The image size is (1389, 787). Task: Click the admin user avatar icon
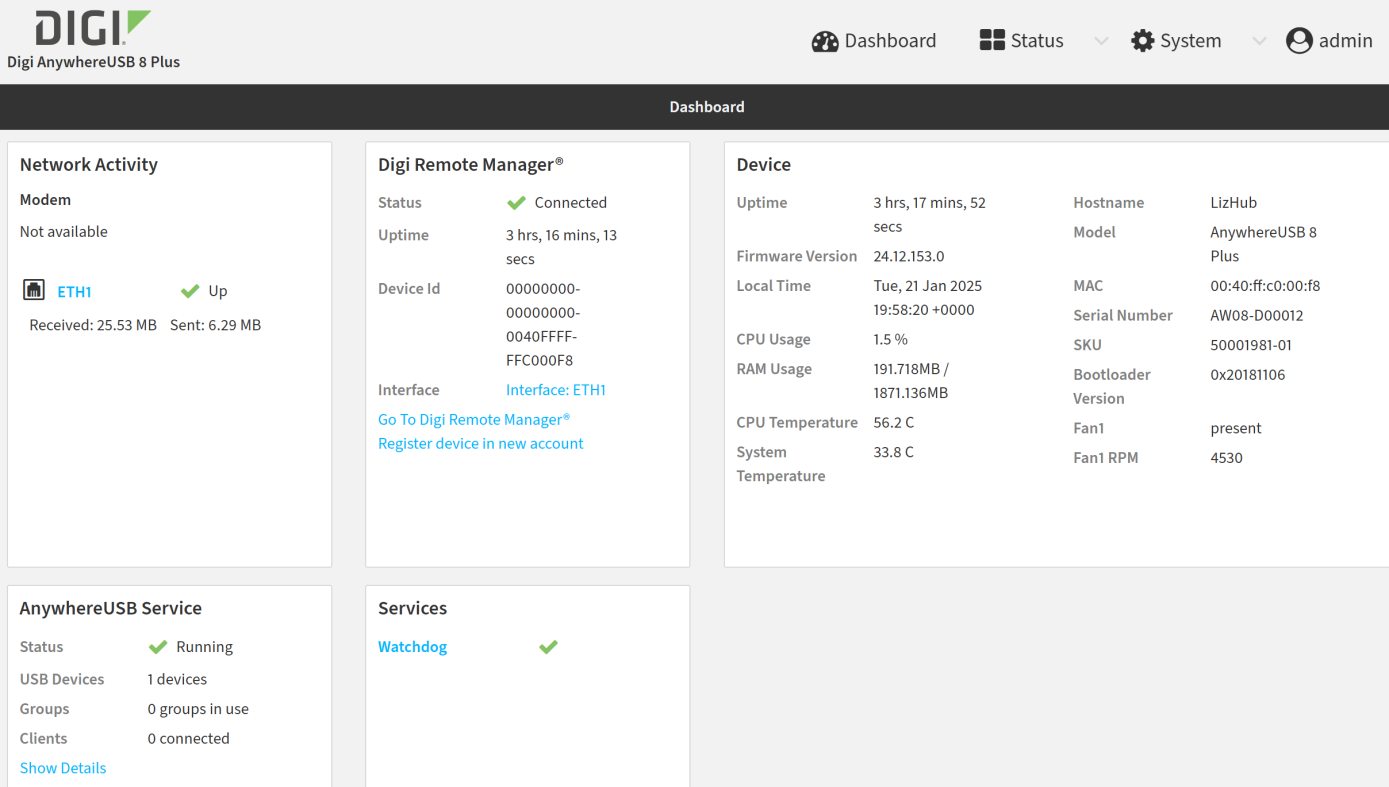pyautogui.click(x=1299, y=41)
